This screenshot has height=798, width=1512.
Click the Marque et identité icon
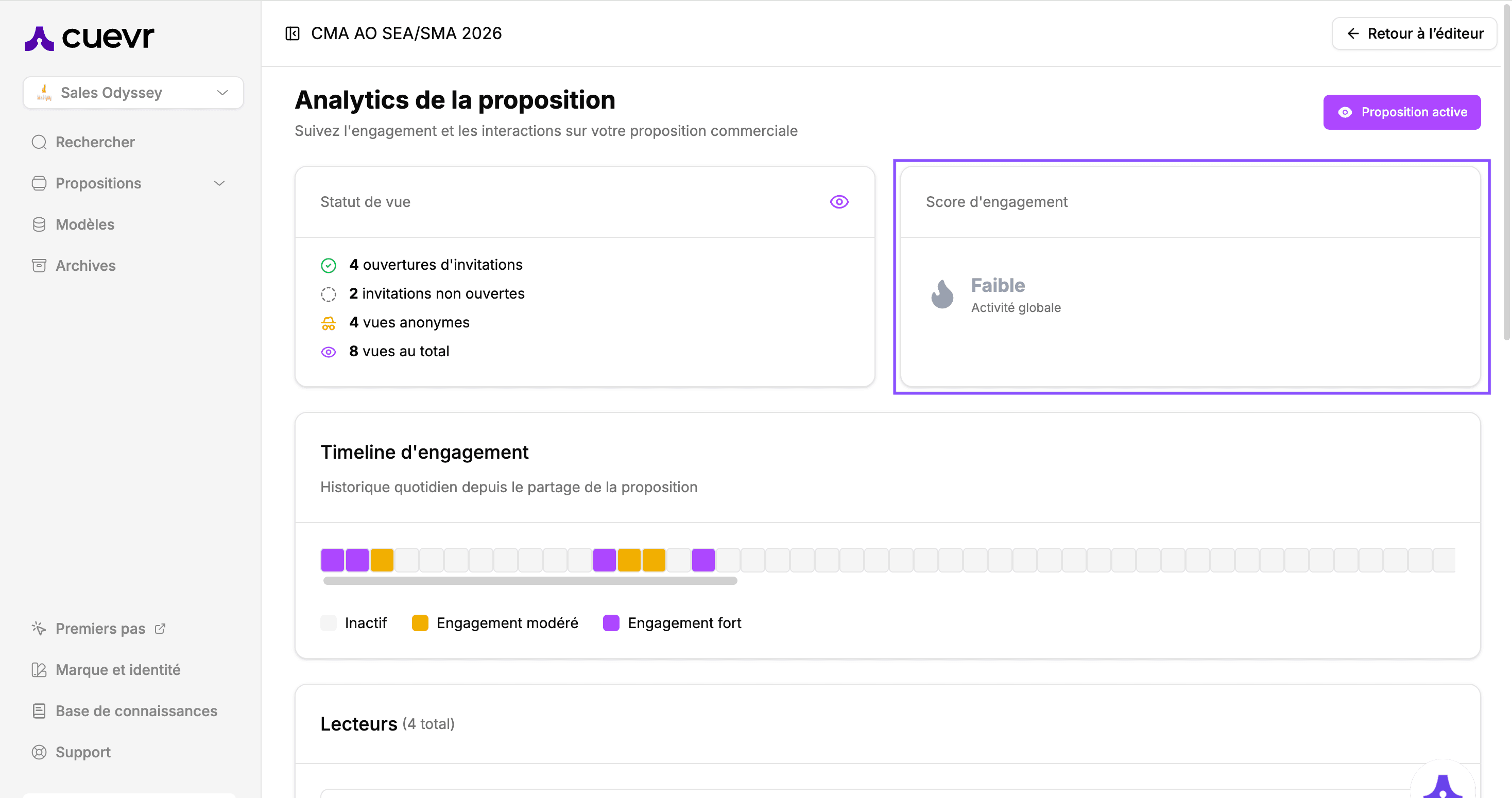click(39, 669)
